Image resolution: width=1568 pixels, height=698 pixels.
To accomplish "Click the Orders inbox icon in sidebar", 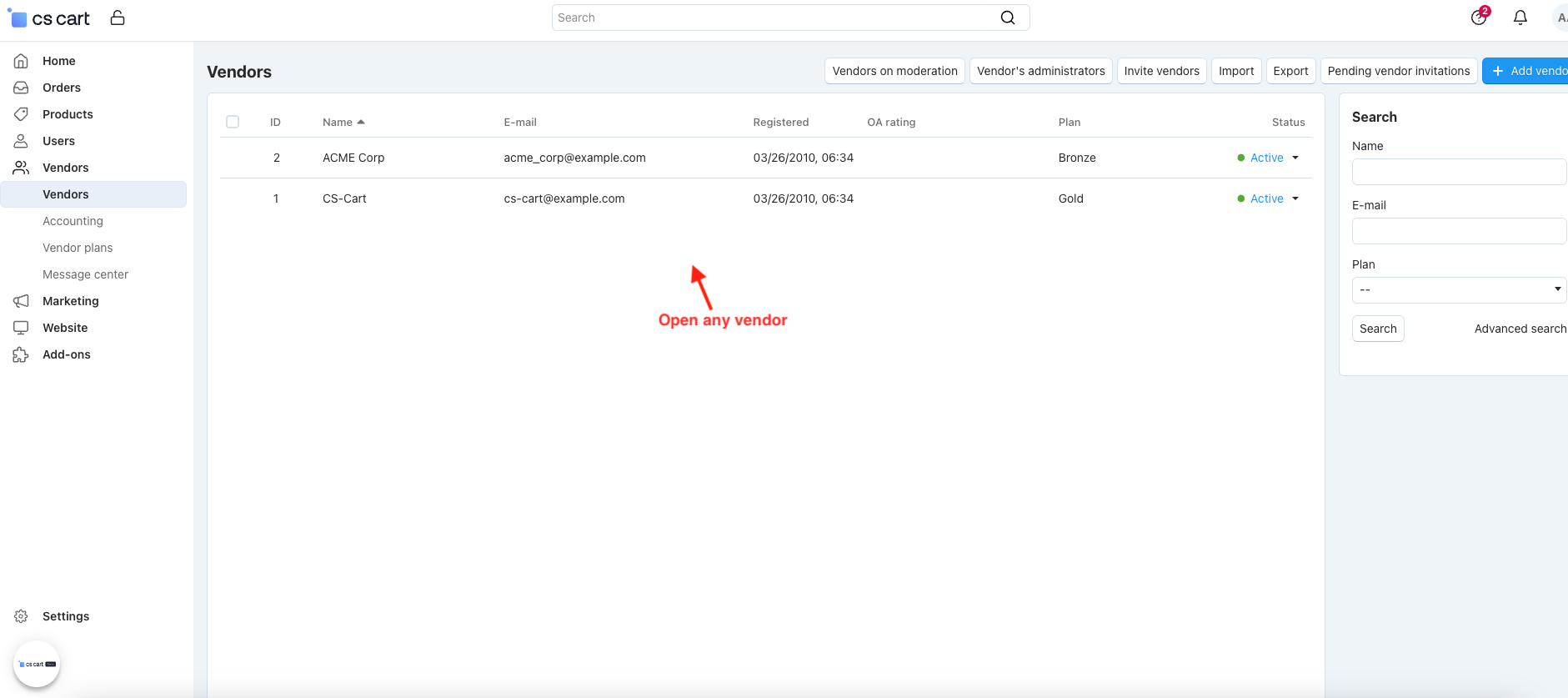I will (21, 88).
